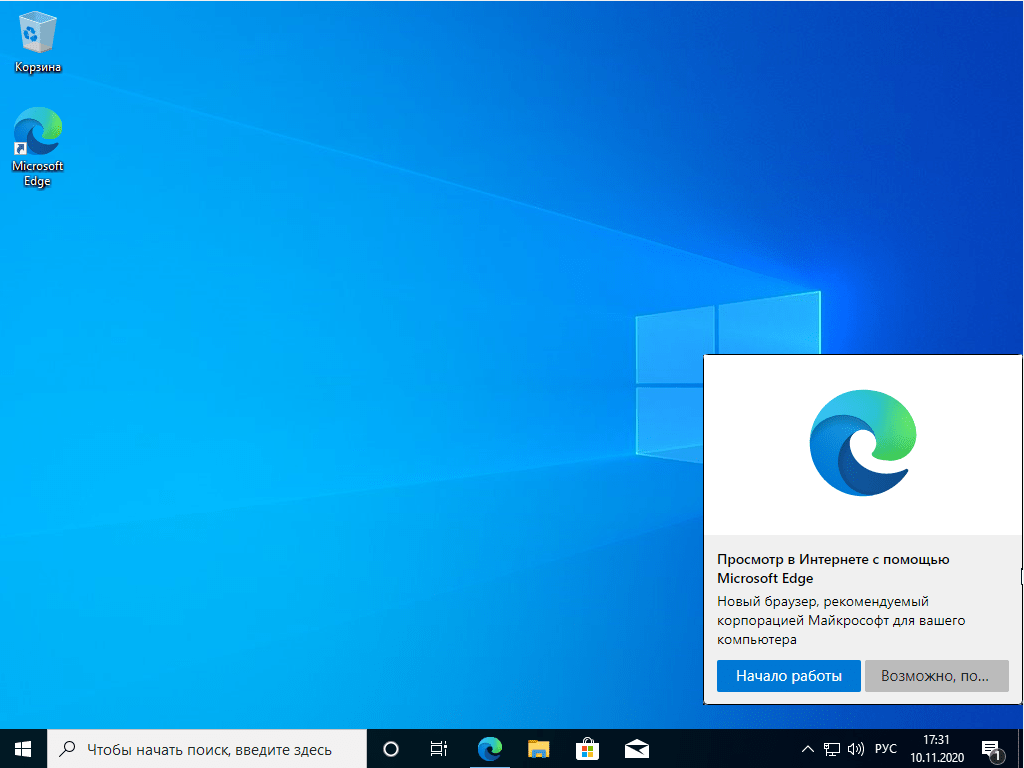Open Task View on the taskbar
Screen dimensions: 1024x768
439,748
